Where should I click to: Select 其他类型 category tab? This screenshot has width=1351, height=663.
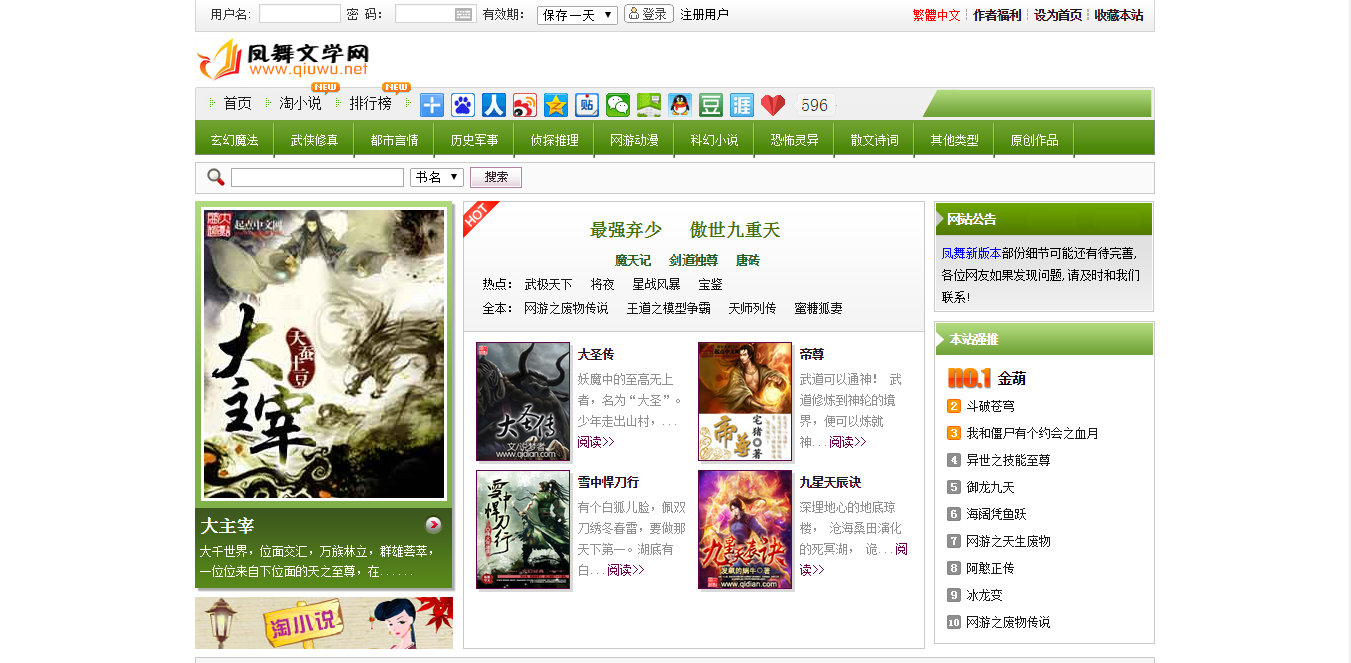click(x=954, y=140)
